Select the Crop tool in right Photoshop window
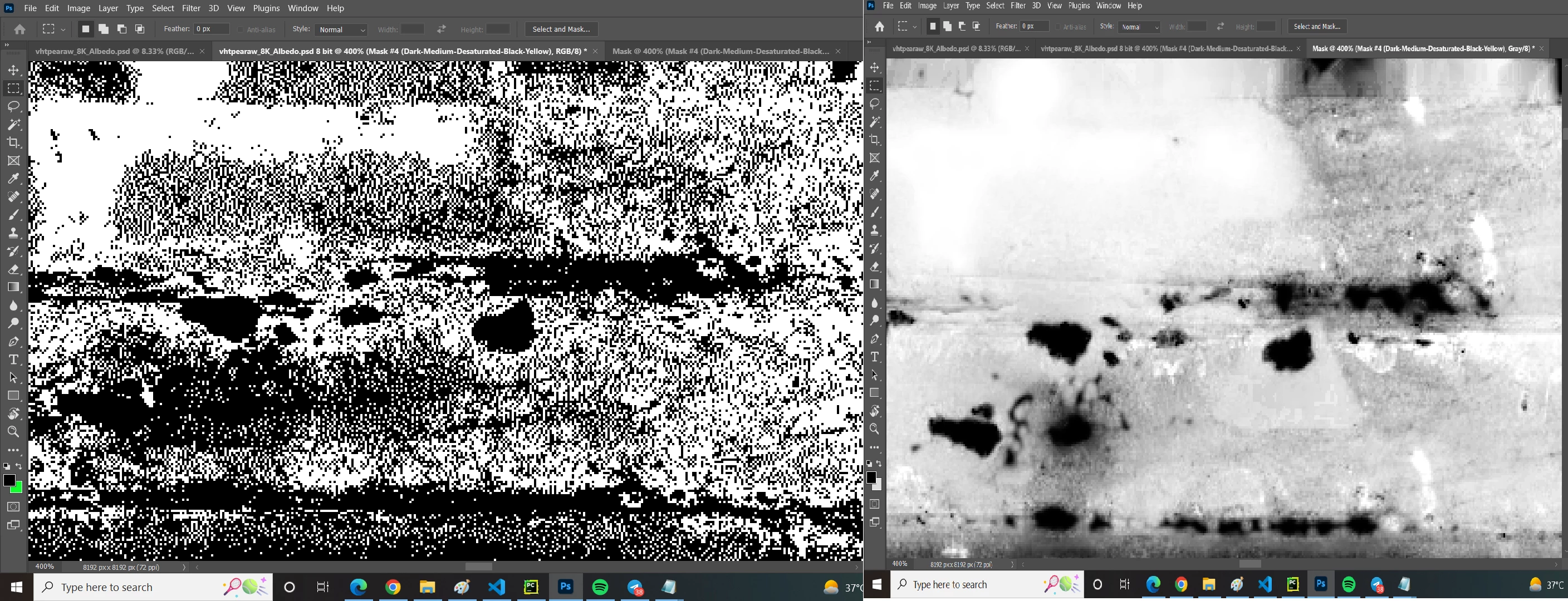Screen dimensions: 1568x601 click(x=875, y=140)
